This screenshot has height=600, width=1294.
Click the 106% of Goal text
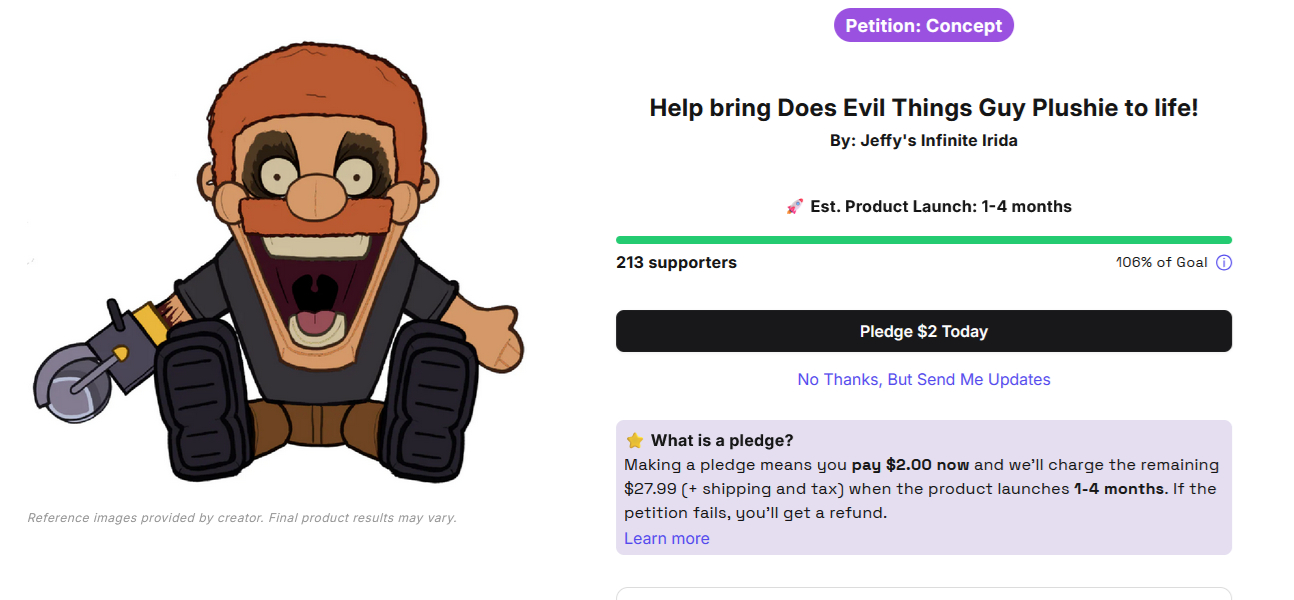1161,263
